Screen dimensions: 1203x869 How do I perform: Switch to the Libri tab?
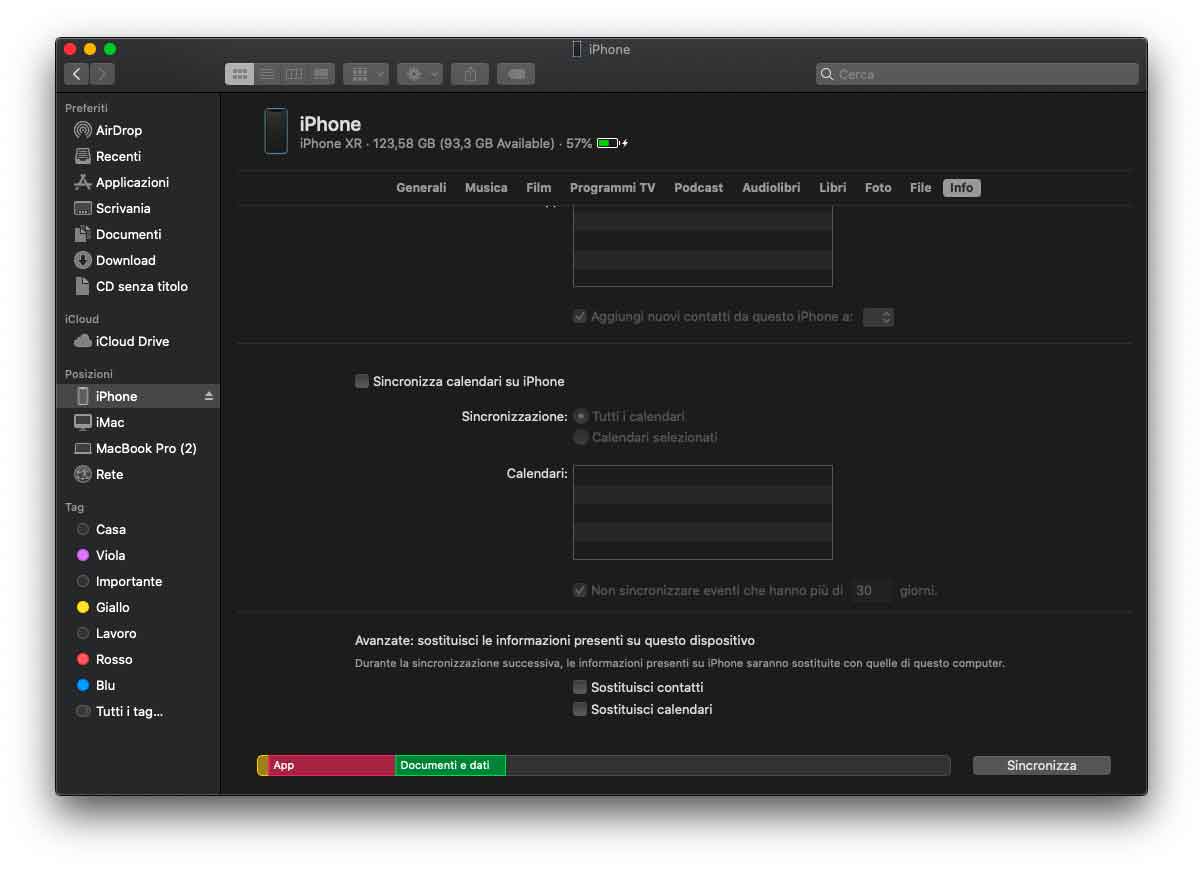pos(832,187)
